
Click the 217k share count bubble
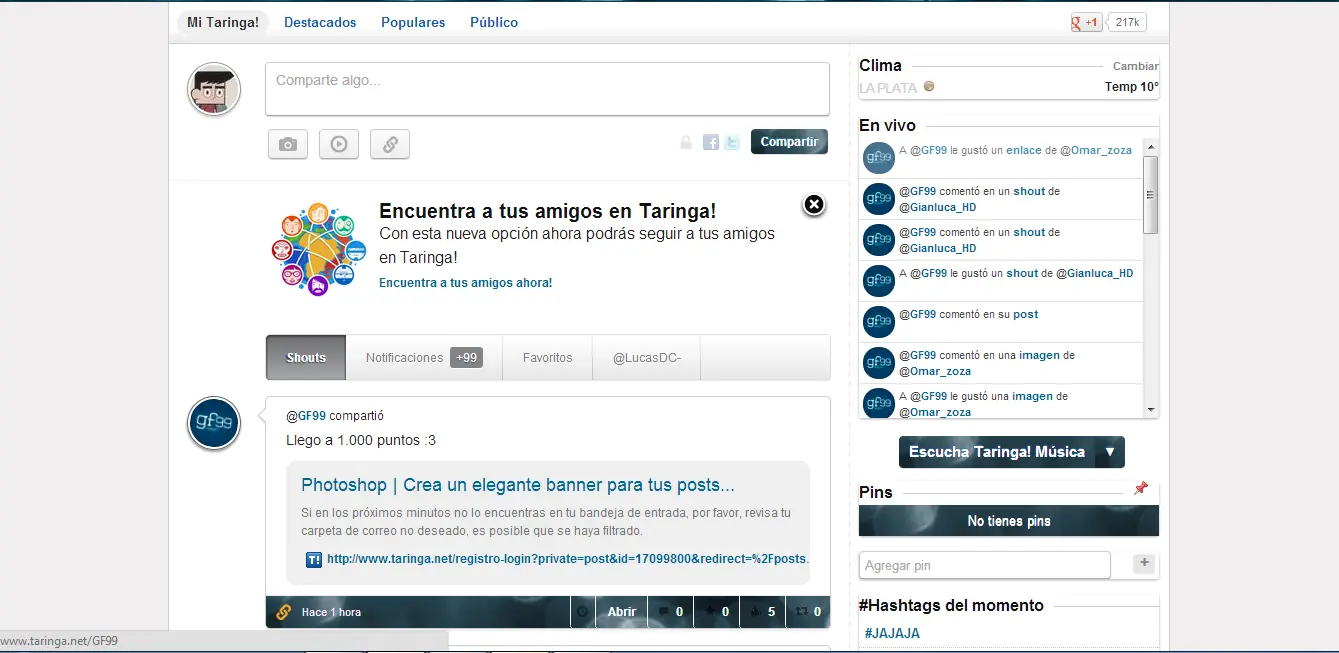coord(1128,22)
